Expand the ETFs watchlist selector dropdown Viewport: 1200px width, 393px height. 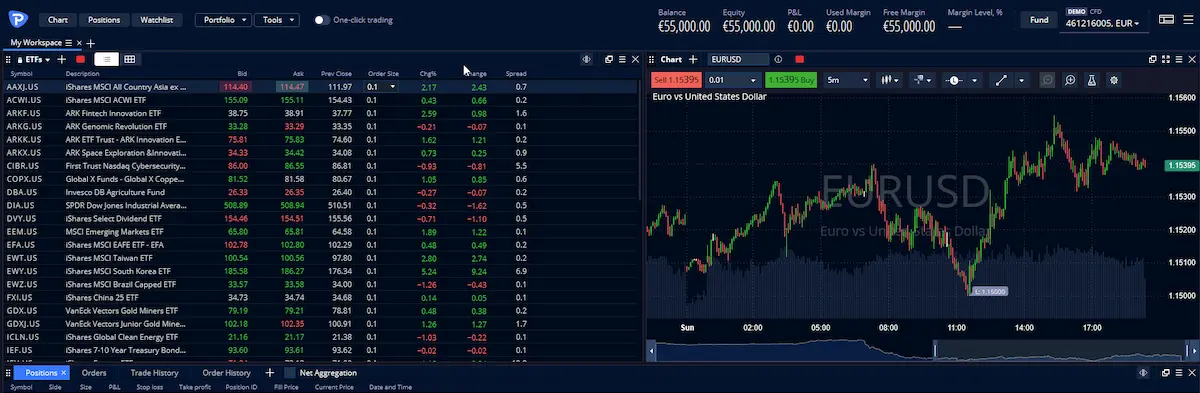coord(49,60)
